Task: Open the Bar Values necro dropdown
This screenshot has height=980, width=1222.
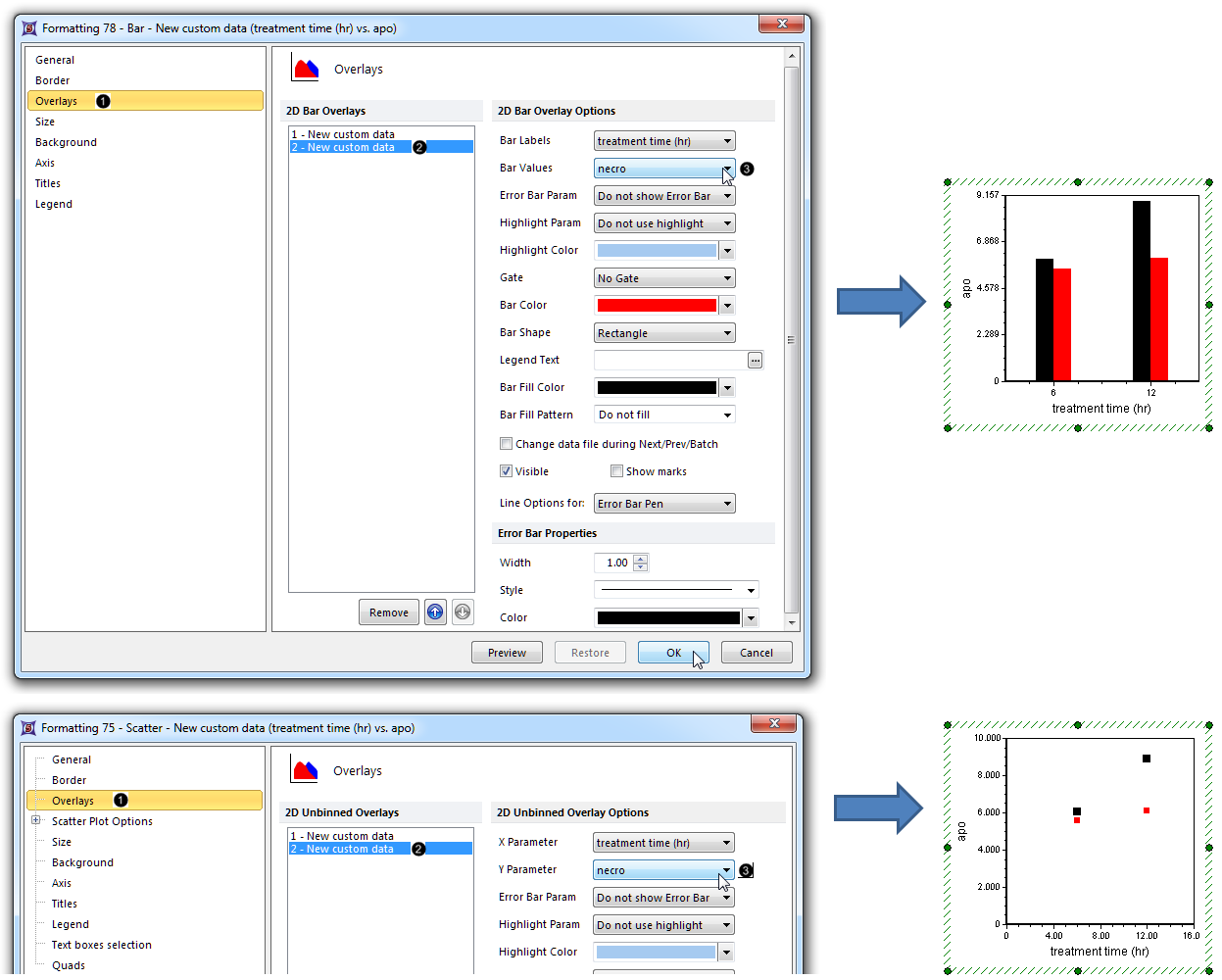Action: 727,169
